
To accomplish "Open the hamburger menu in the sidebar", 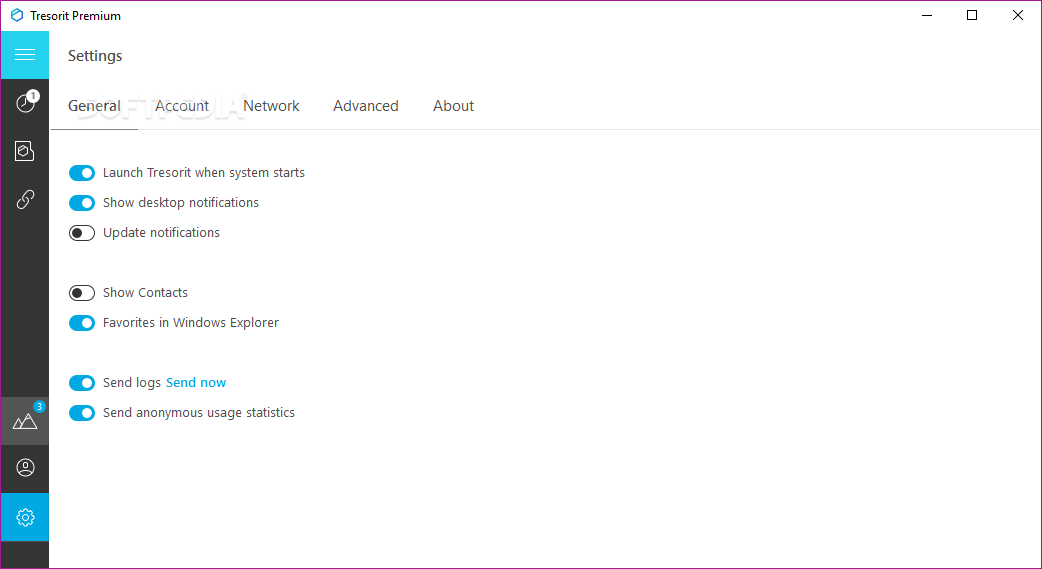I will click(25, 55).
